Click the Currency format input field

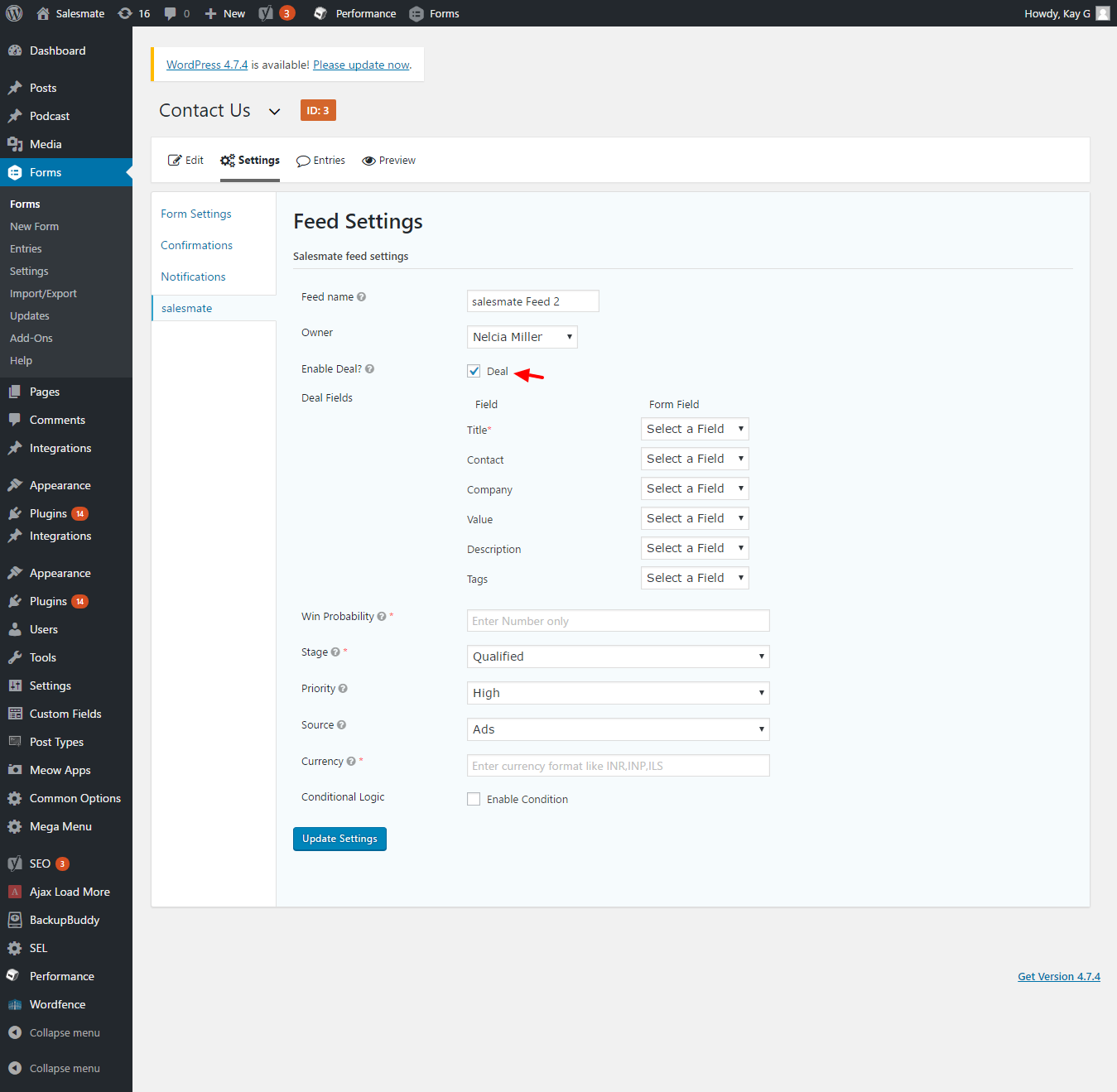tap(619, 766)
